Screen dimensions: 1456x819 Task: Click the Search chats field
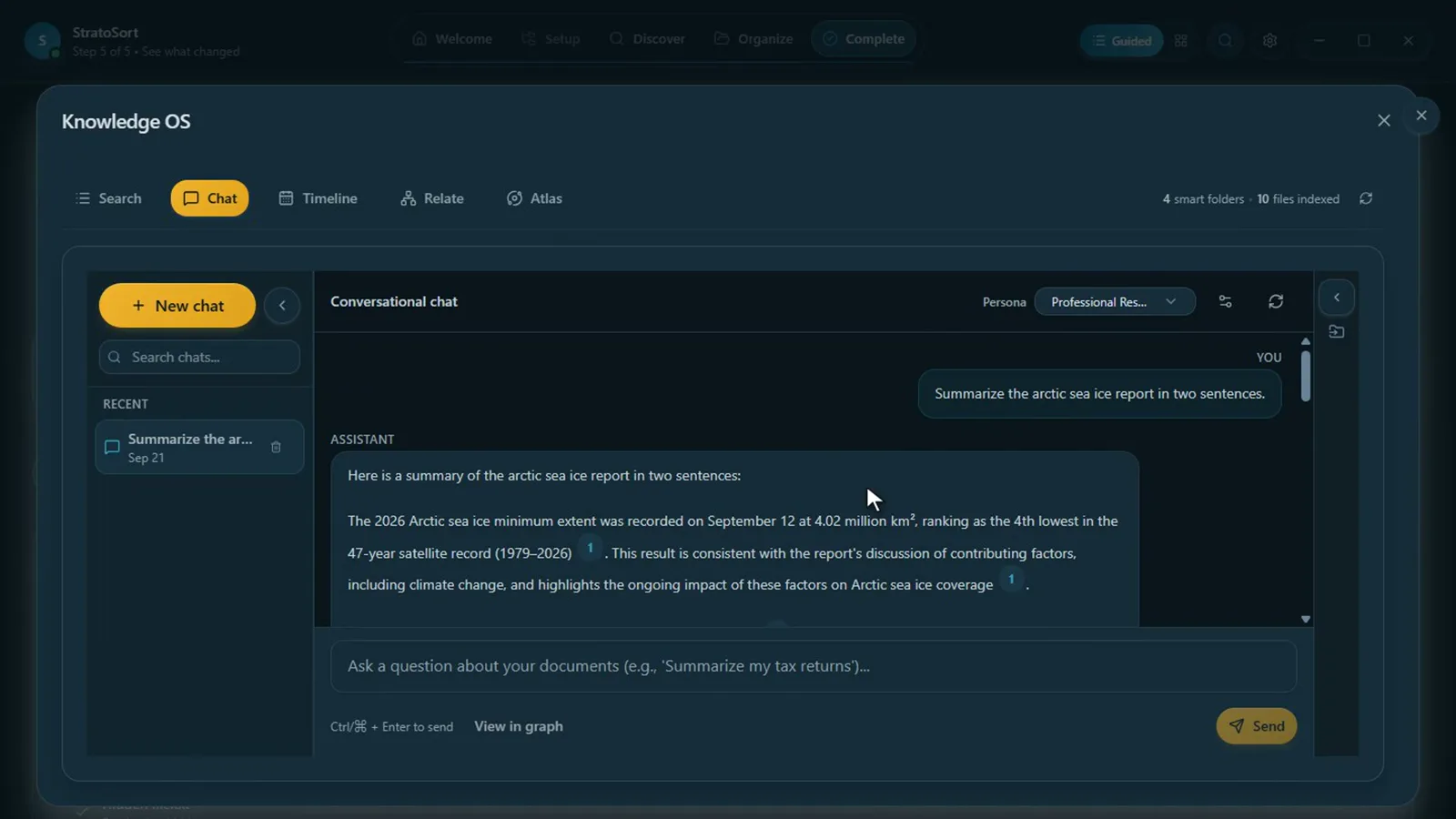coord(199,358)
